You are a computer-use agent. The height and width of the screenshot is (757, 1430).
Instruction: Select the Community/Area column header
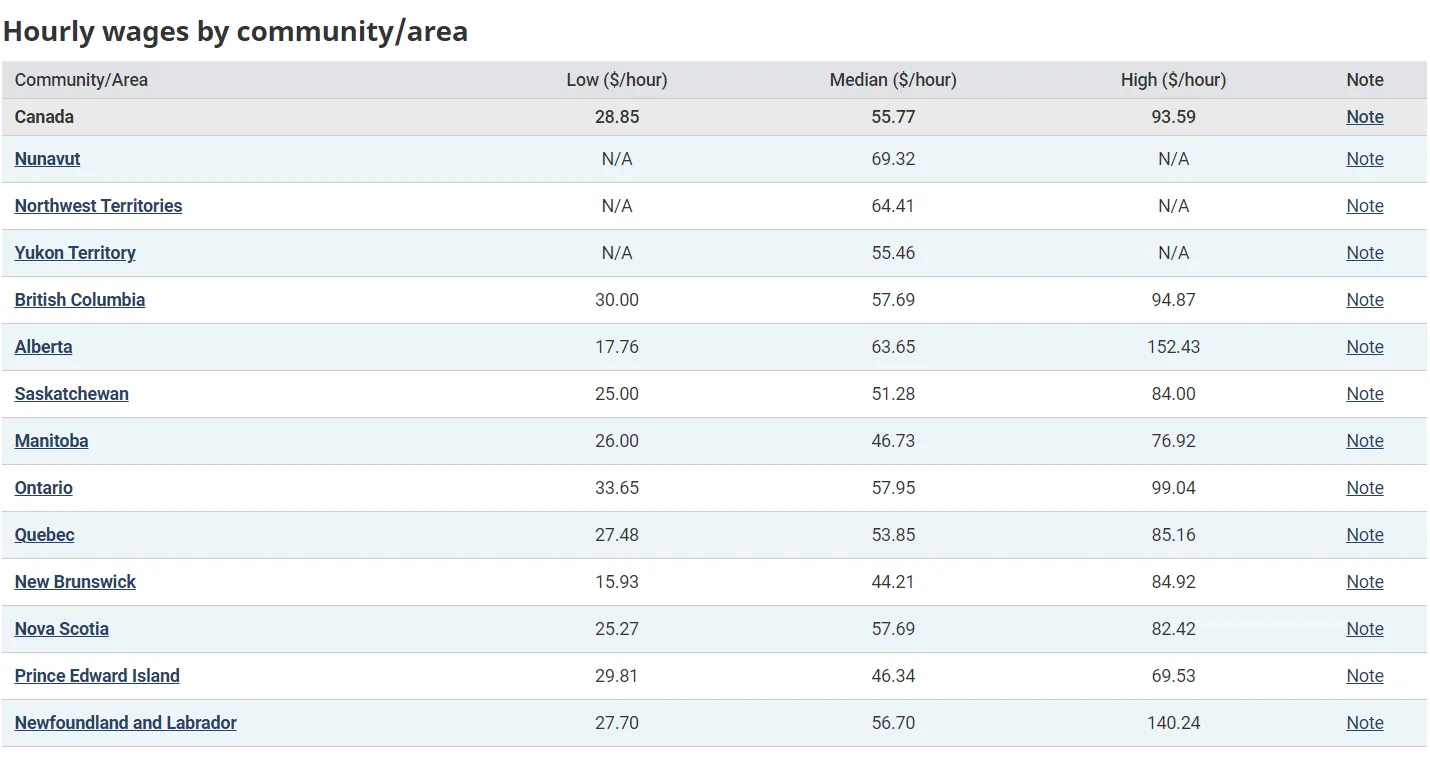[x=81, y=80]
